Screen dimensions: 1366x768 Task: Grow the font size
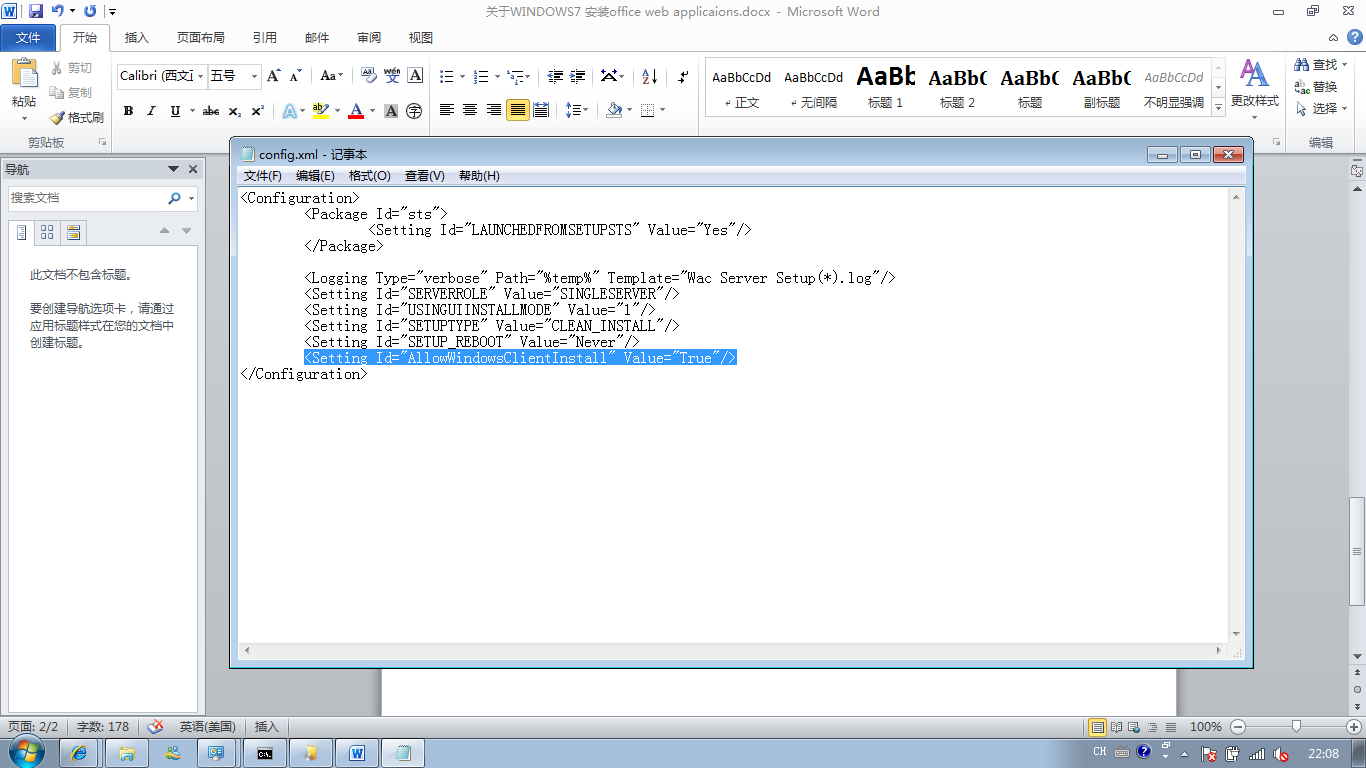[x=274, y=76]
